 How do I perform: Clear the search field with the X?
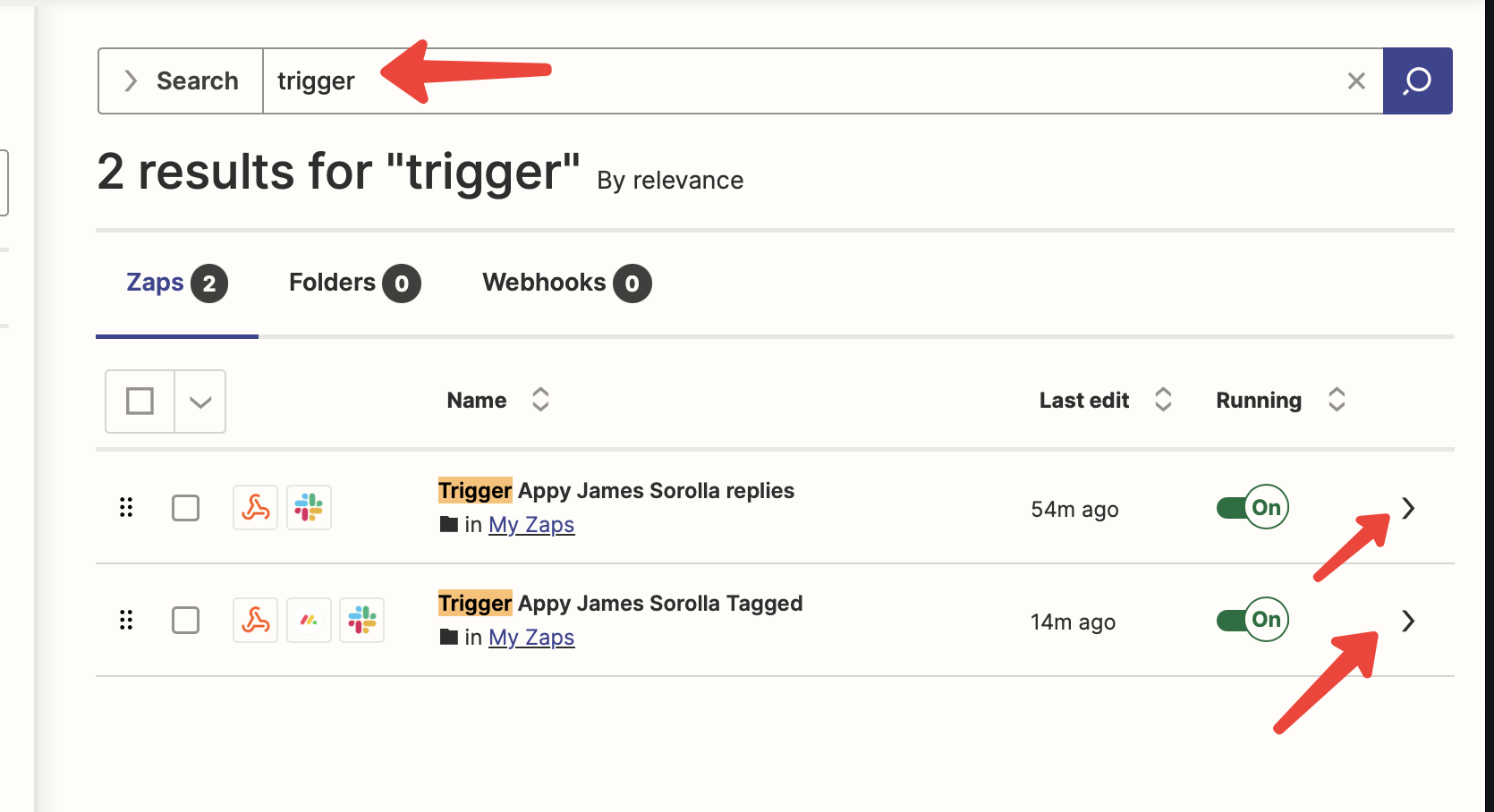(x=1355, y=81)
